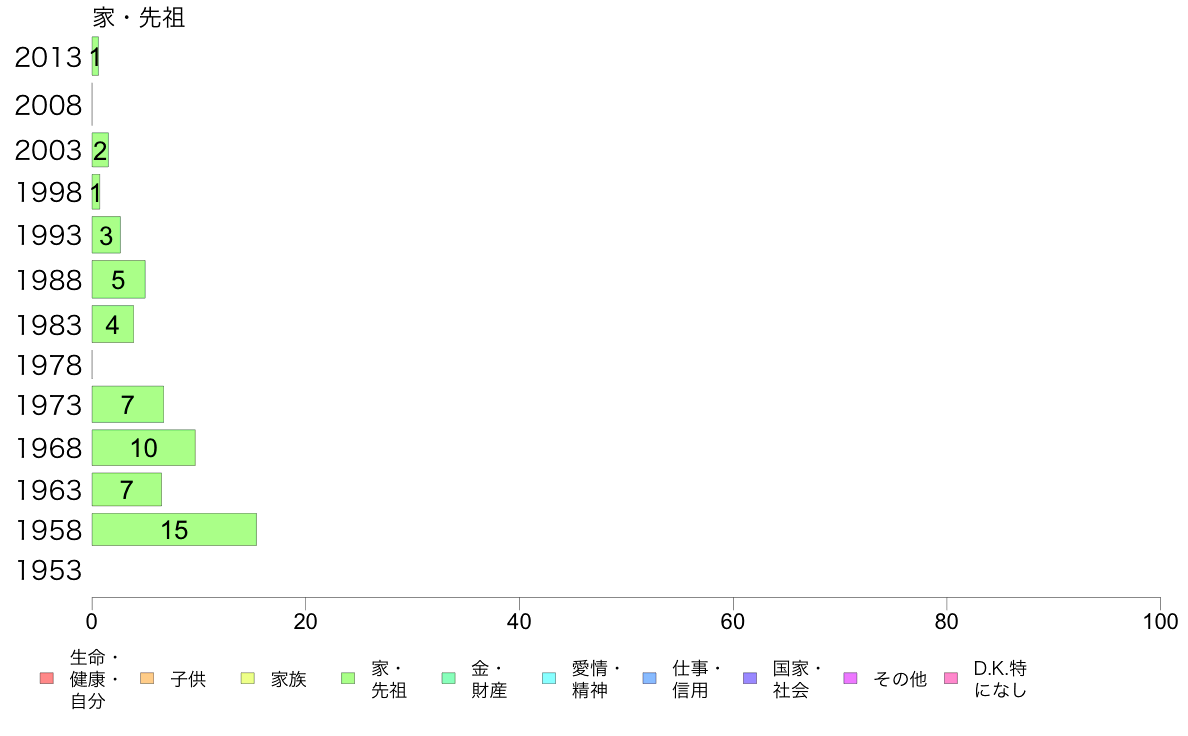The height and width of the screenshot is (736, 1188).
Task: Click the 1983 bar showing 4
Action: (x=113, y=324)
